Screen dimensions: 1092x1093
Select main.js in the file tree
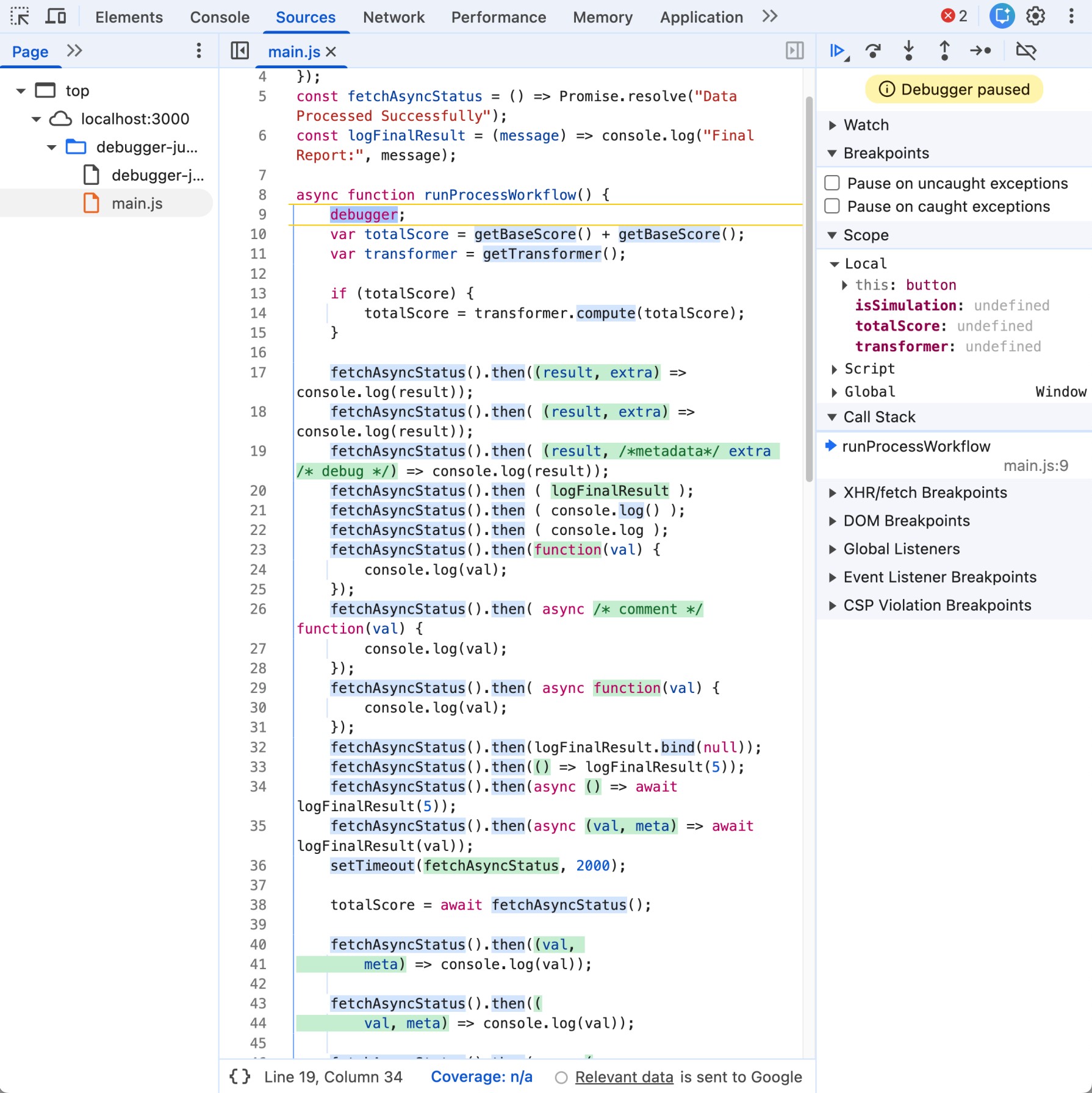pos(137,203)
